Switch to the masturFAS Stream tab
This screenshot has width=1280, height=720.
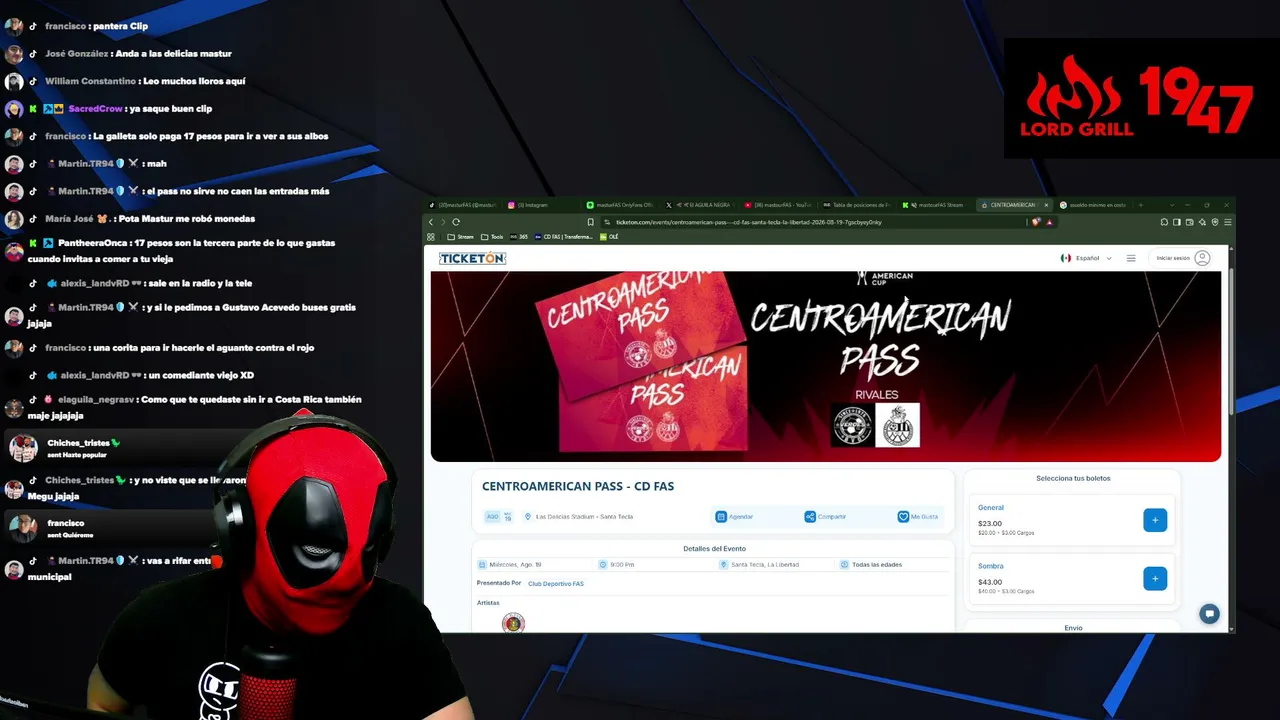tap(934, 205)
